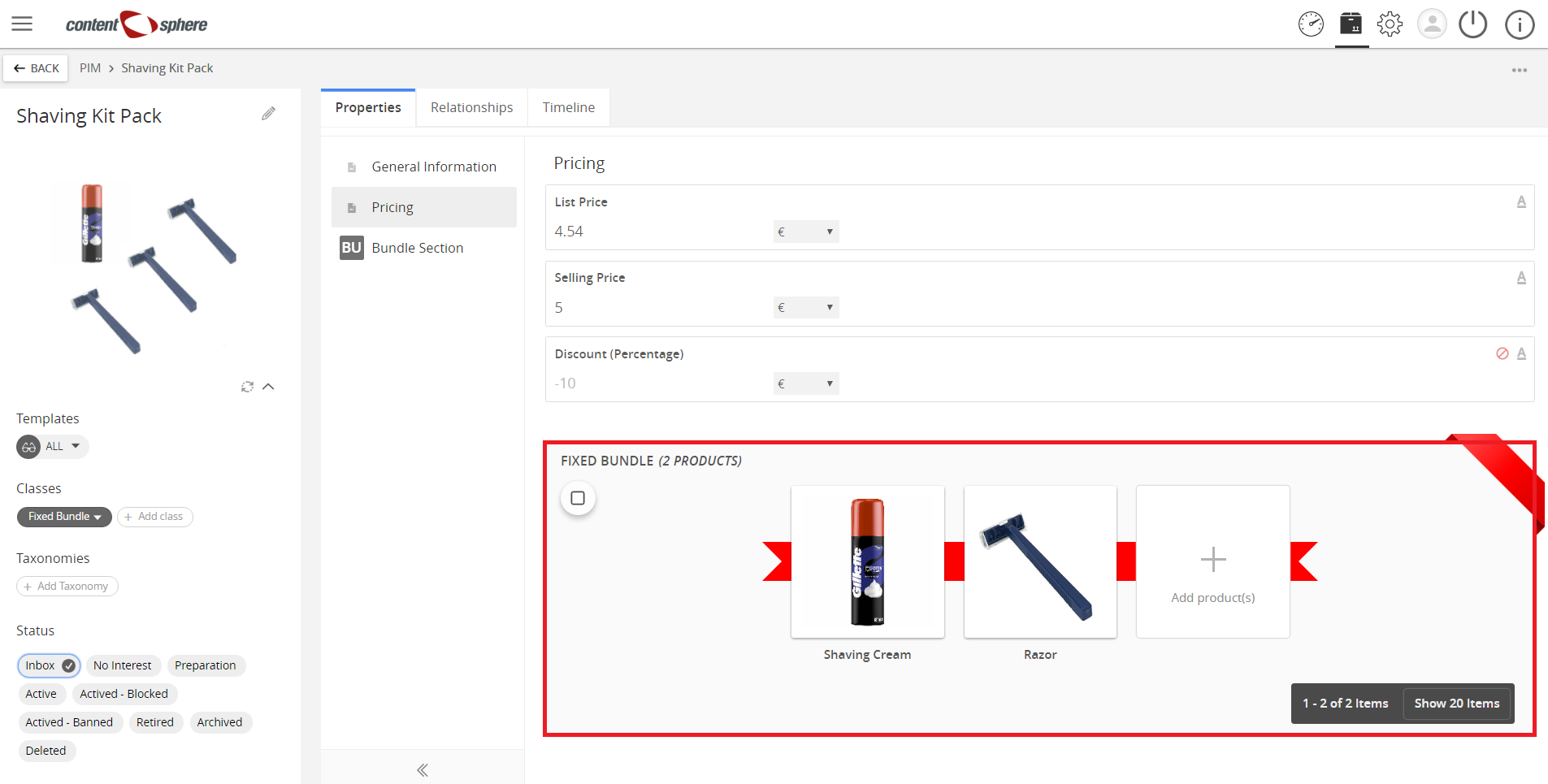The height and width of the screenshot is (784, 1548).
Task: Set status to Archived
Action: point(219,722)
